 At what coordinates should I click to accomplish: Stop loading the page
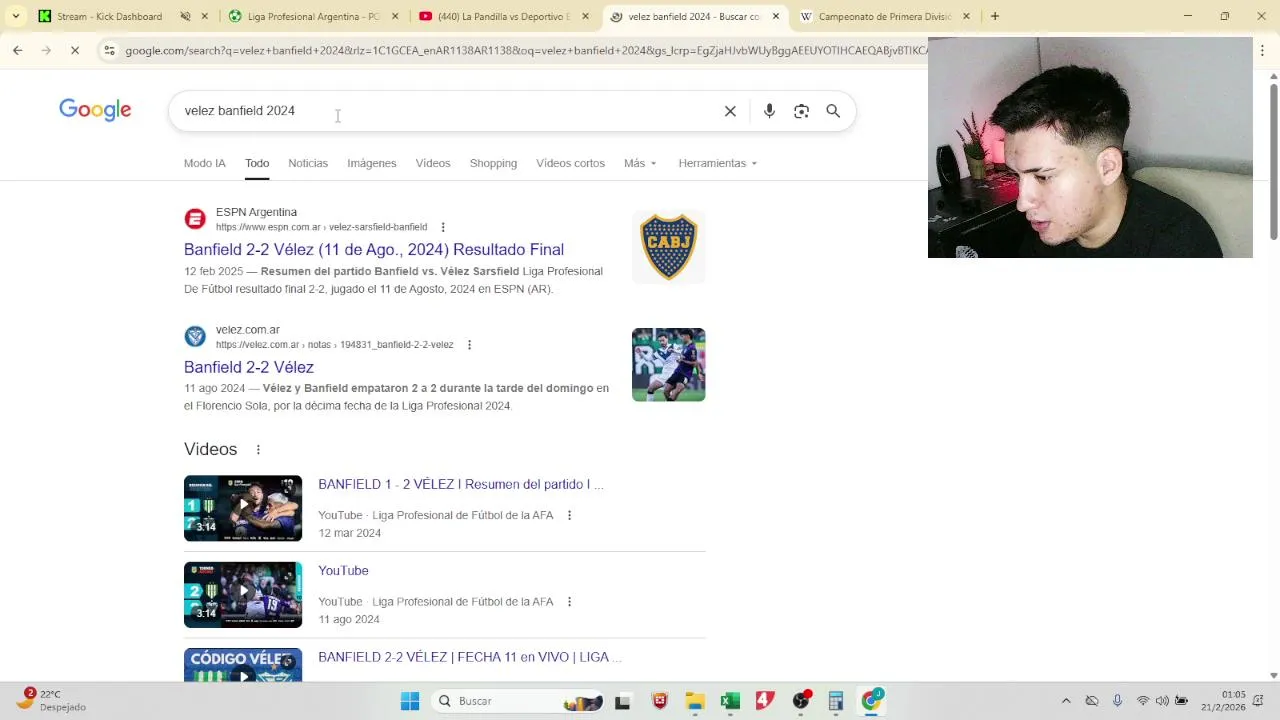pos(75,50)
